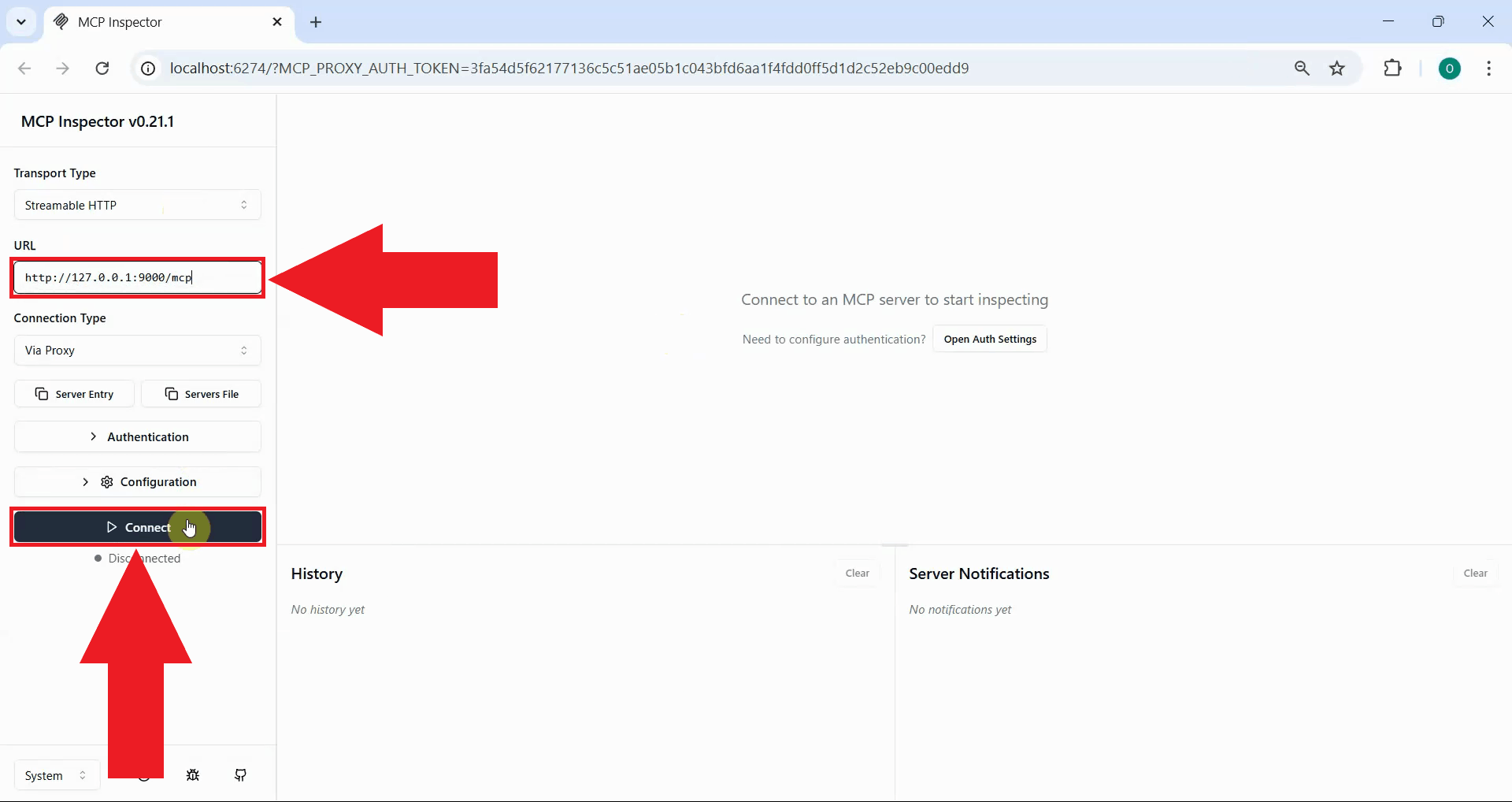Click the Server Entry copy icon

pos(40,394)
